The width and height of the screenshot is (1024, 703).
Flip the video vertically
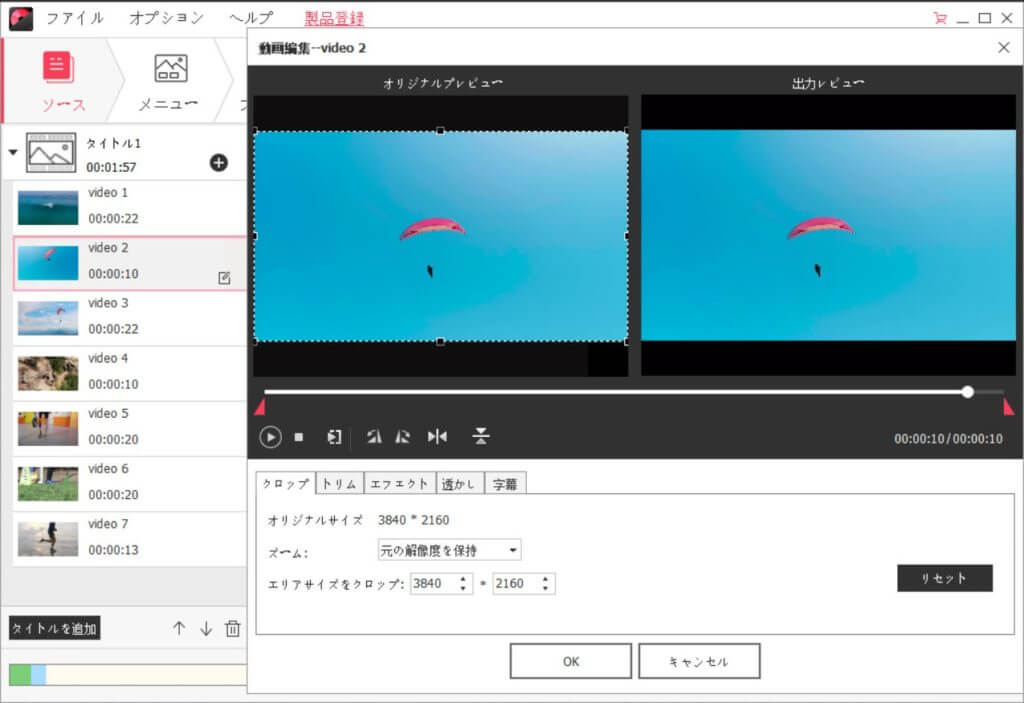click(x=482, y=437)
